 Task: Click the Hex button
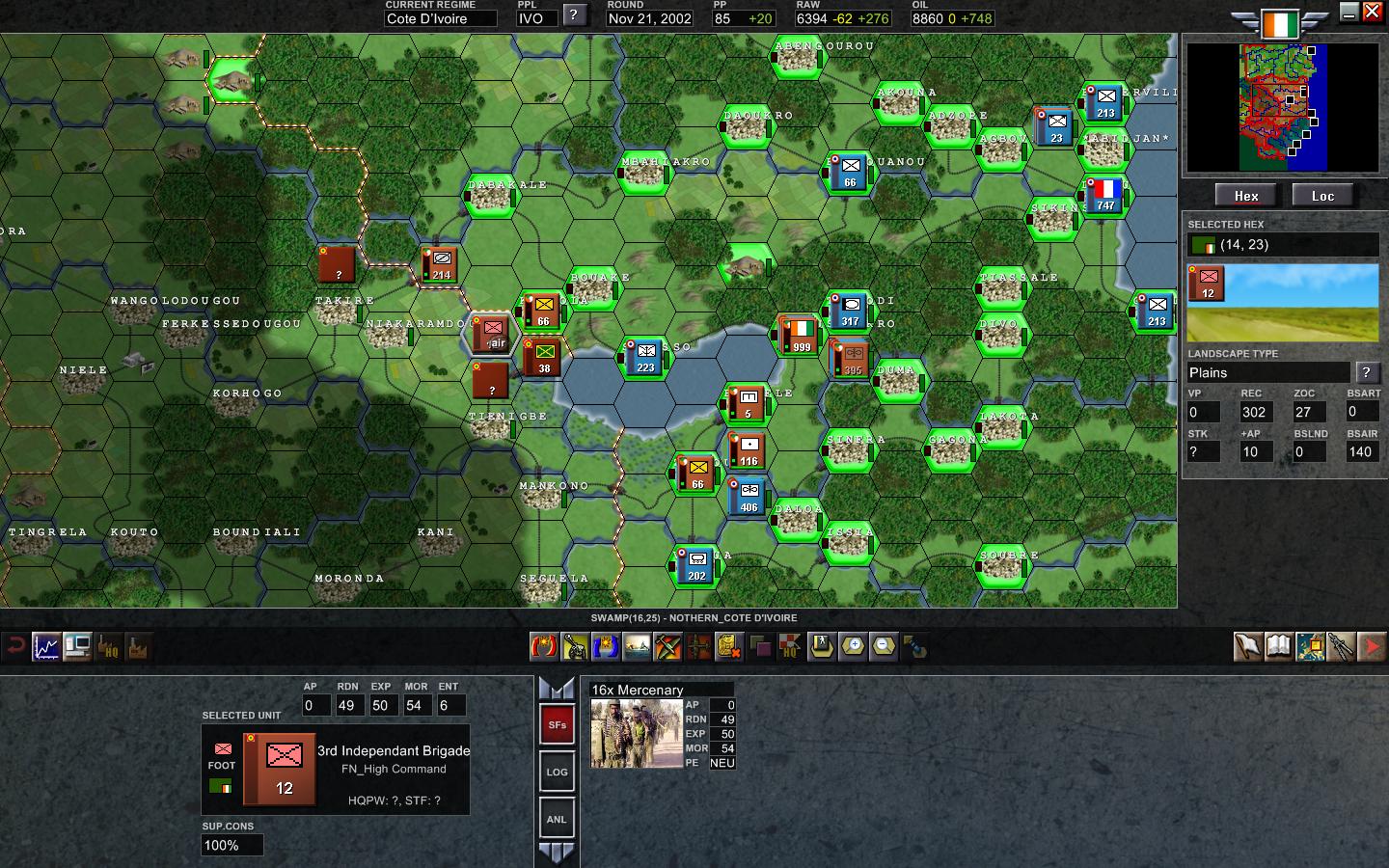point(1246,196)
